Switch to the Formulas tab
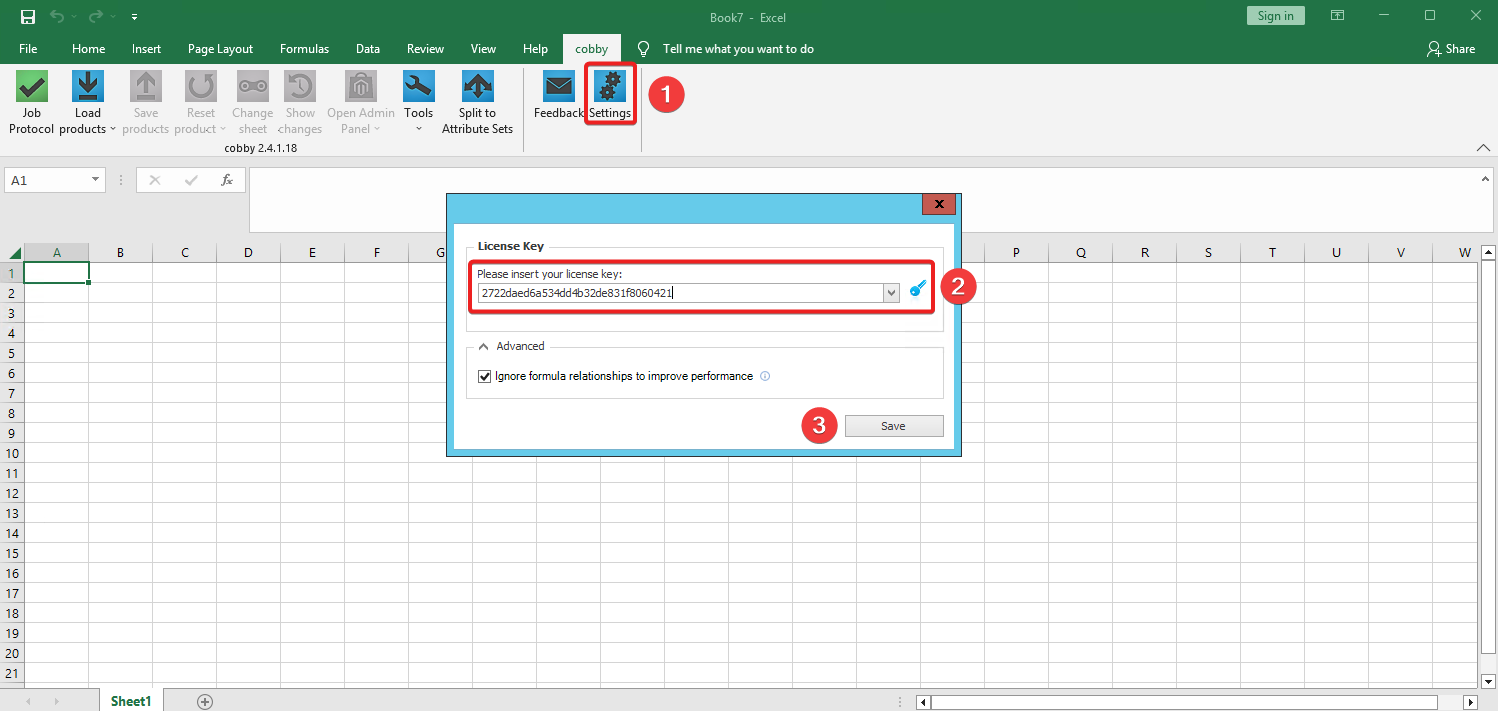 tap(304, 49)
